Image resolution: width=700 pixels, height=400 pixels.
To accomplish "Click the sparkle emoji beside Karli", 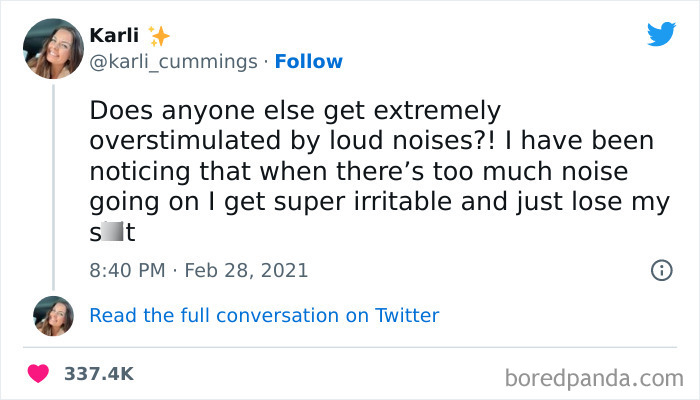I will (158, 36).
